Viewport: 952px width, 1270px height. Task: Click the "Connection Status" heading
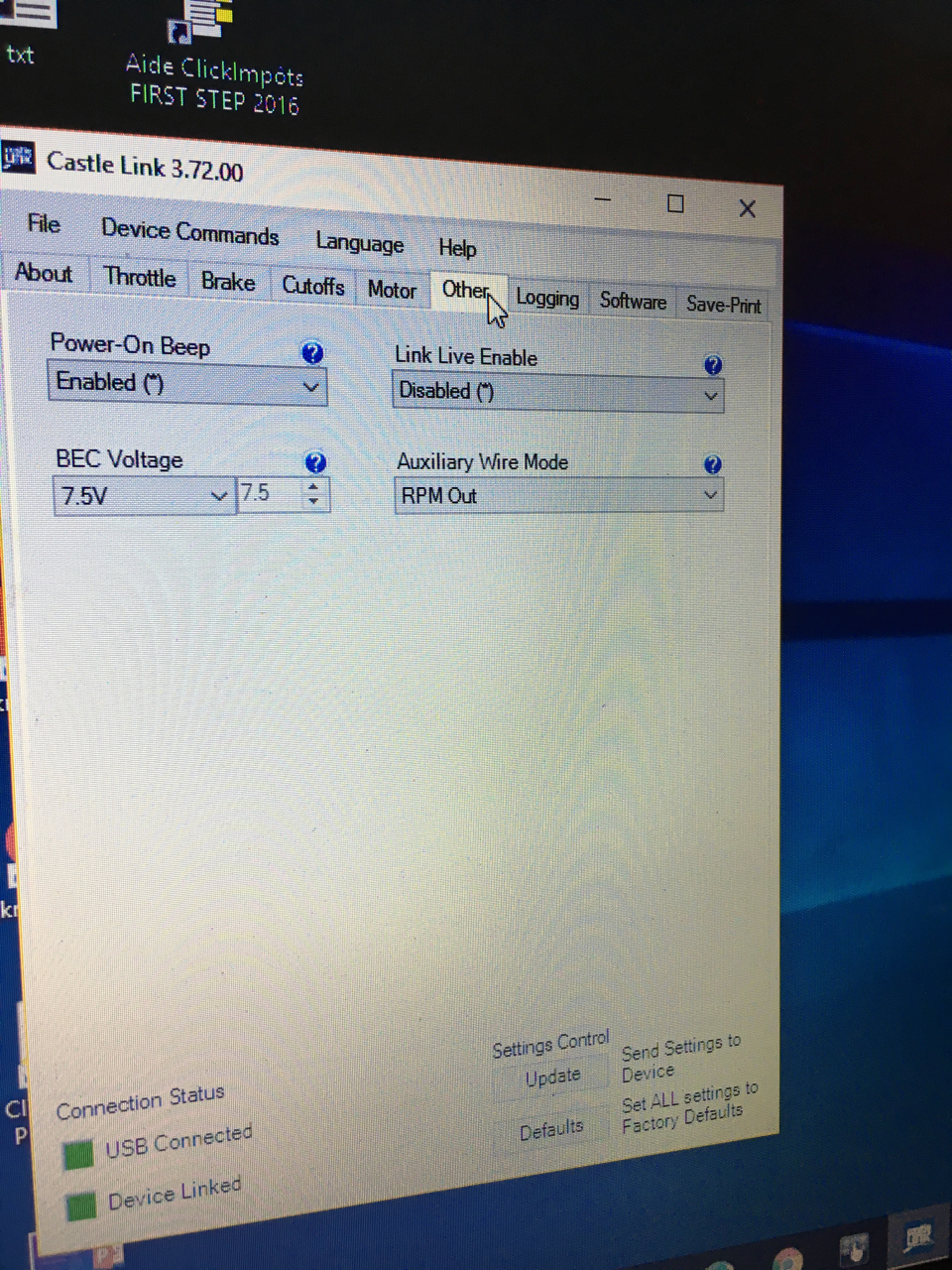pyautogui.click(x=141, y=1102)
